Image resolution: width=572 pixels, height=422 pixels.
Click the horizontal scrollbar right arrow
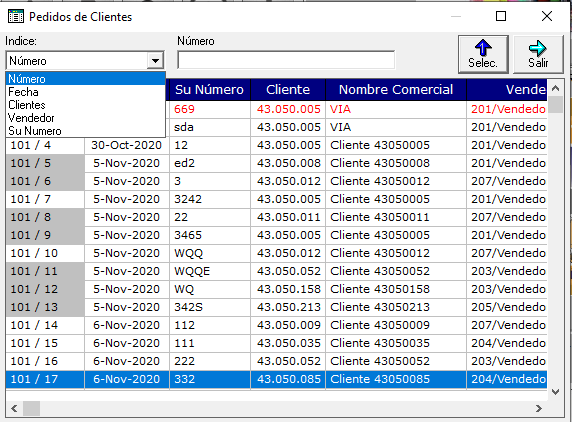tap(539, 409)
